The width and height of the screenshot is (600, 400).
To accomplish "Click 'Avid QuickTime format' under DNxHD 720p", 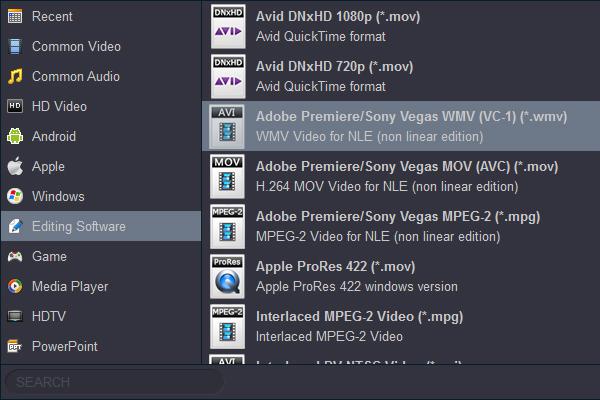I will pyautogui.click(x=321, y=87).
